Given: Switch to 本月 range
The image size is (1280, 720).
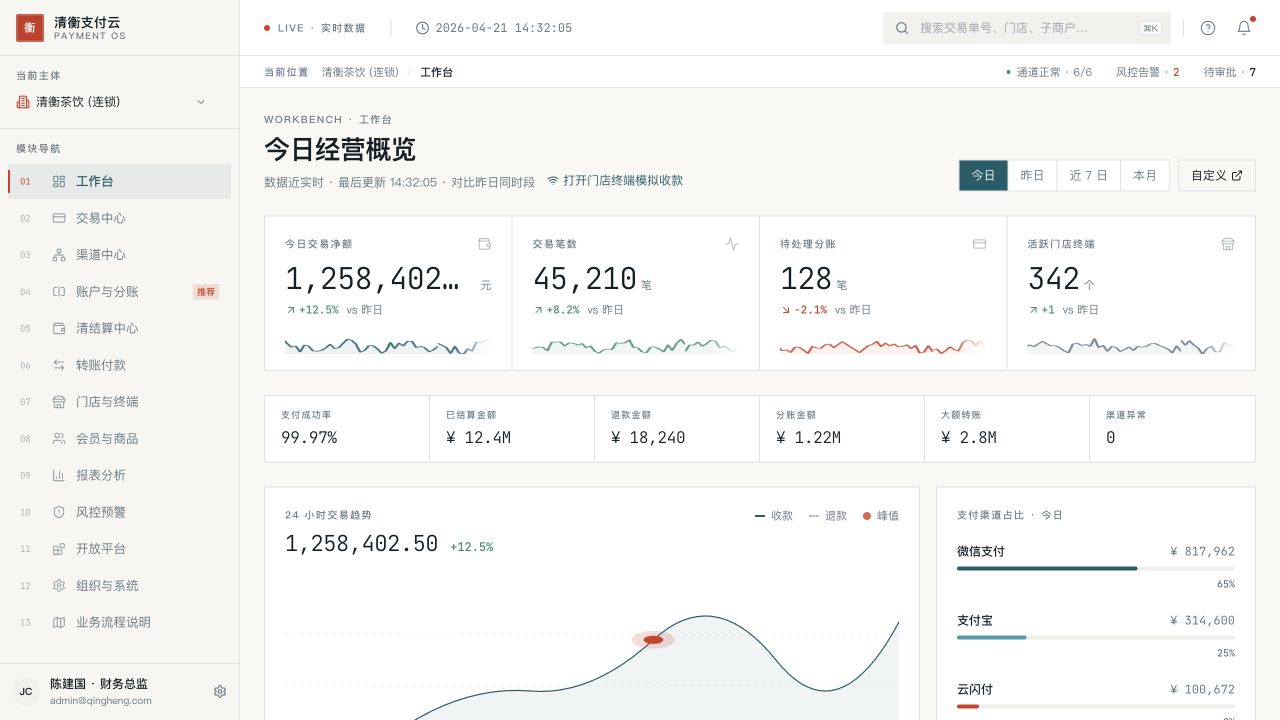Looking at the screenshot, I should point(1145,175).
